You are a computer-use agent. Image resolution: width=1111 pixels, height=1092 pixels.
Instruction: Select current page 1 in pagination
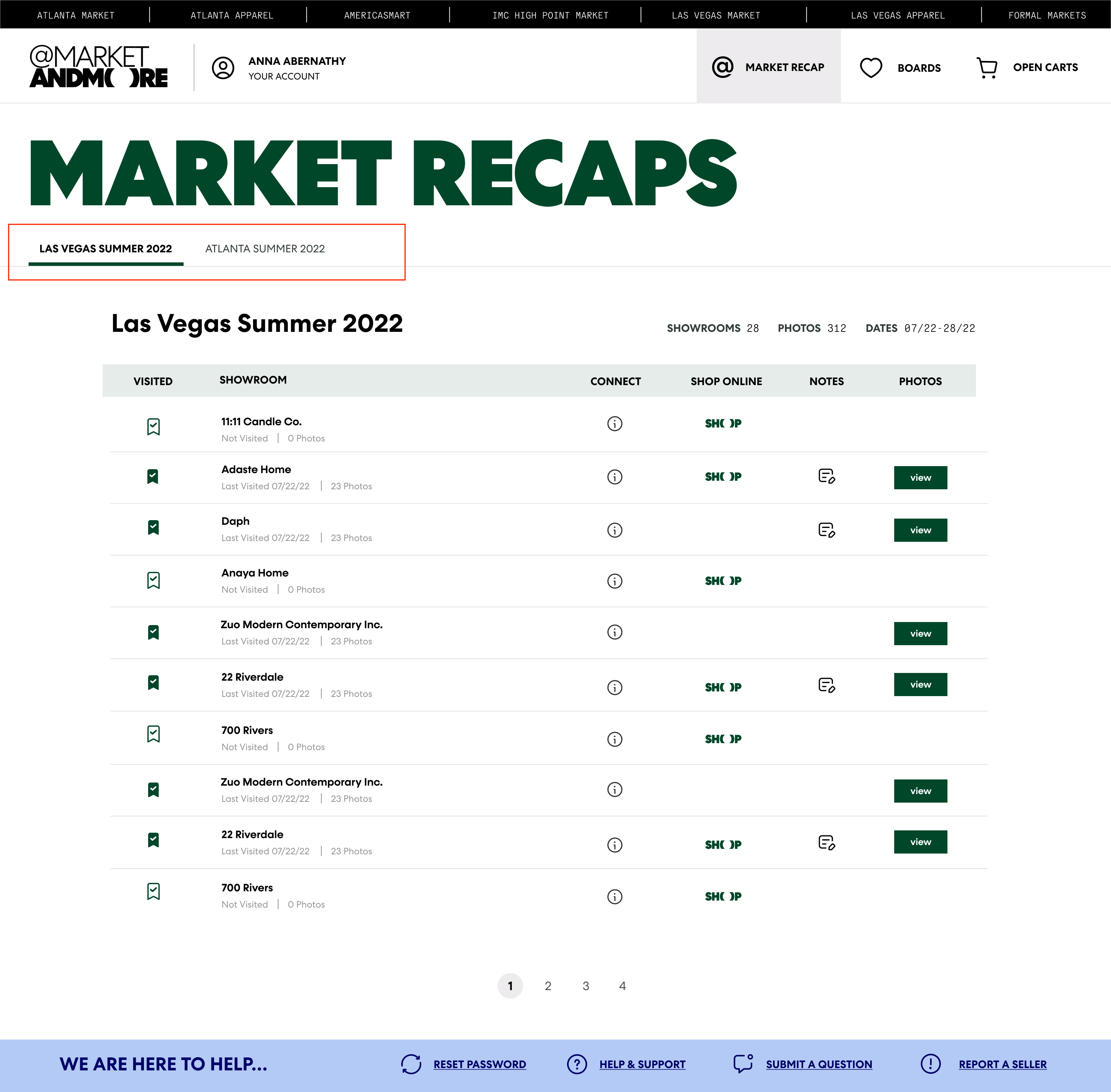[510, 986]
